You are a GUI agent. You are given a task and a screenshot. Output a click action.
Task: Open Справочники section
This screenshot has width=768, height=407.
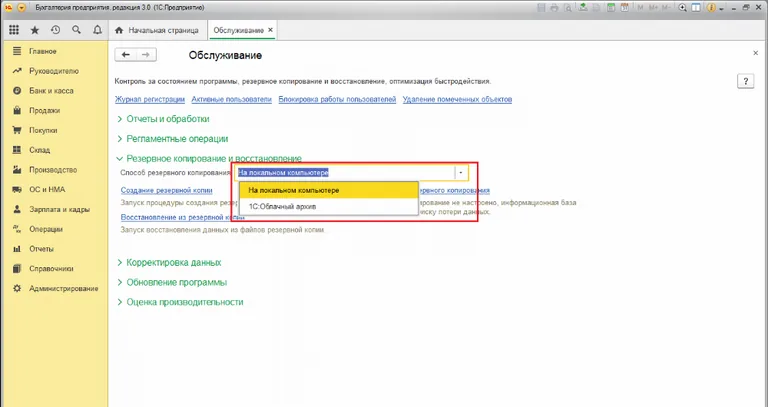pos(51,269)
